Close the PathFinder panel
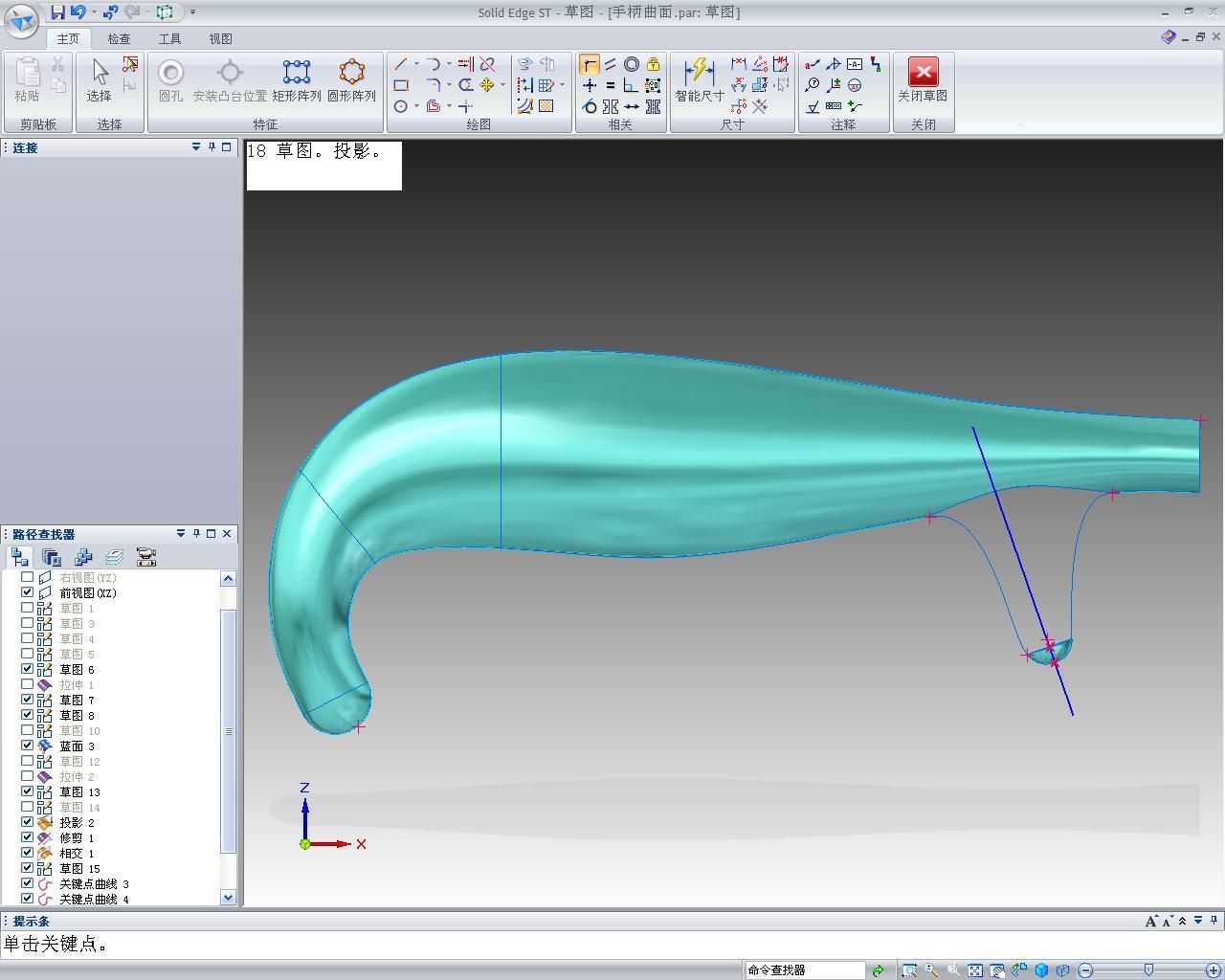 tap(227, 533)
